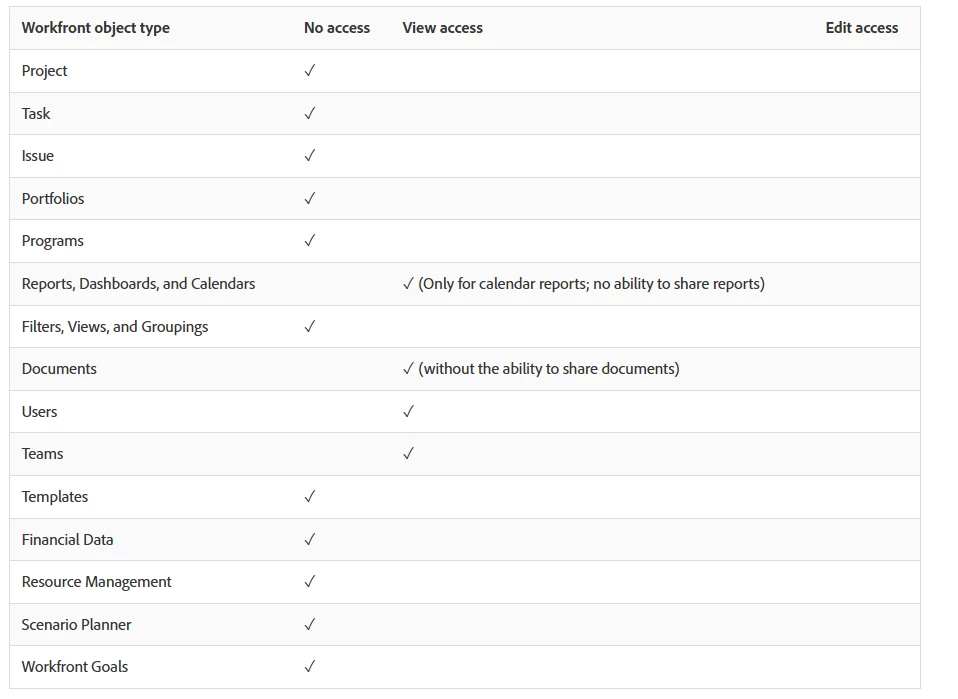Select the checkmark beside Issue
This screenshot has height=699, width=958.
(310, 156)
